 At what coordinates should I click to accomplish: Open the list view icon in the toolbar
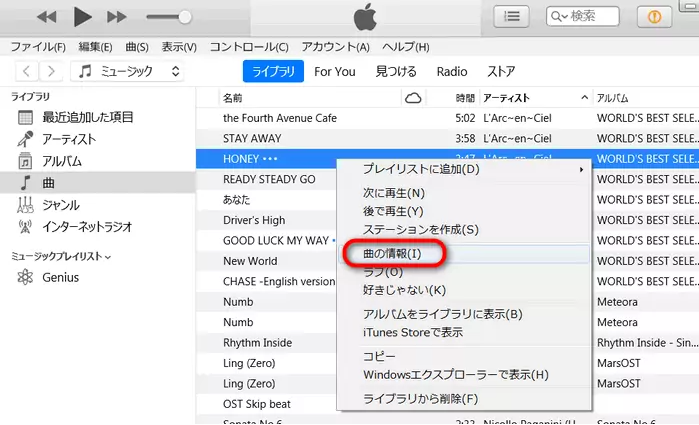click(x=512, y=17)
